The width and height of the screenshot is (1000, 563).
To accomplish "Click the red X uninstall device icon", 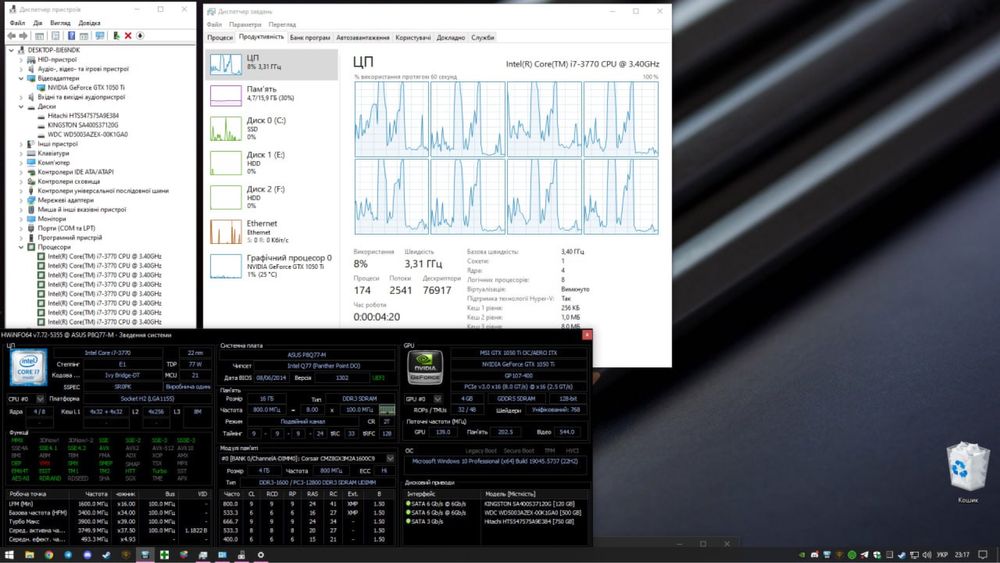I will pyautogui.click(x=128, y=36).
